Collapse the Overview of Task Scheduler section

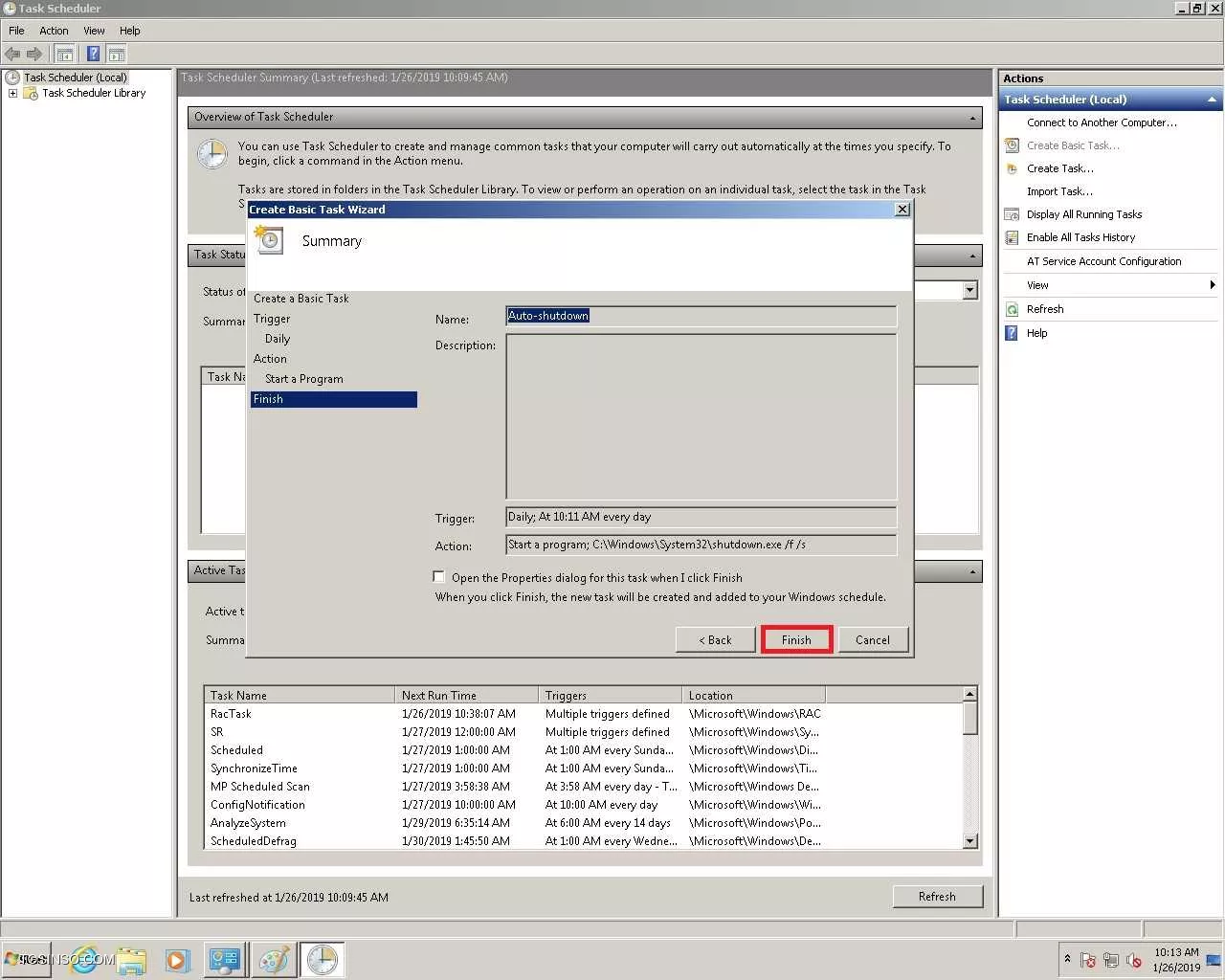point(972,118)
